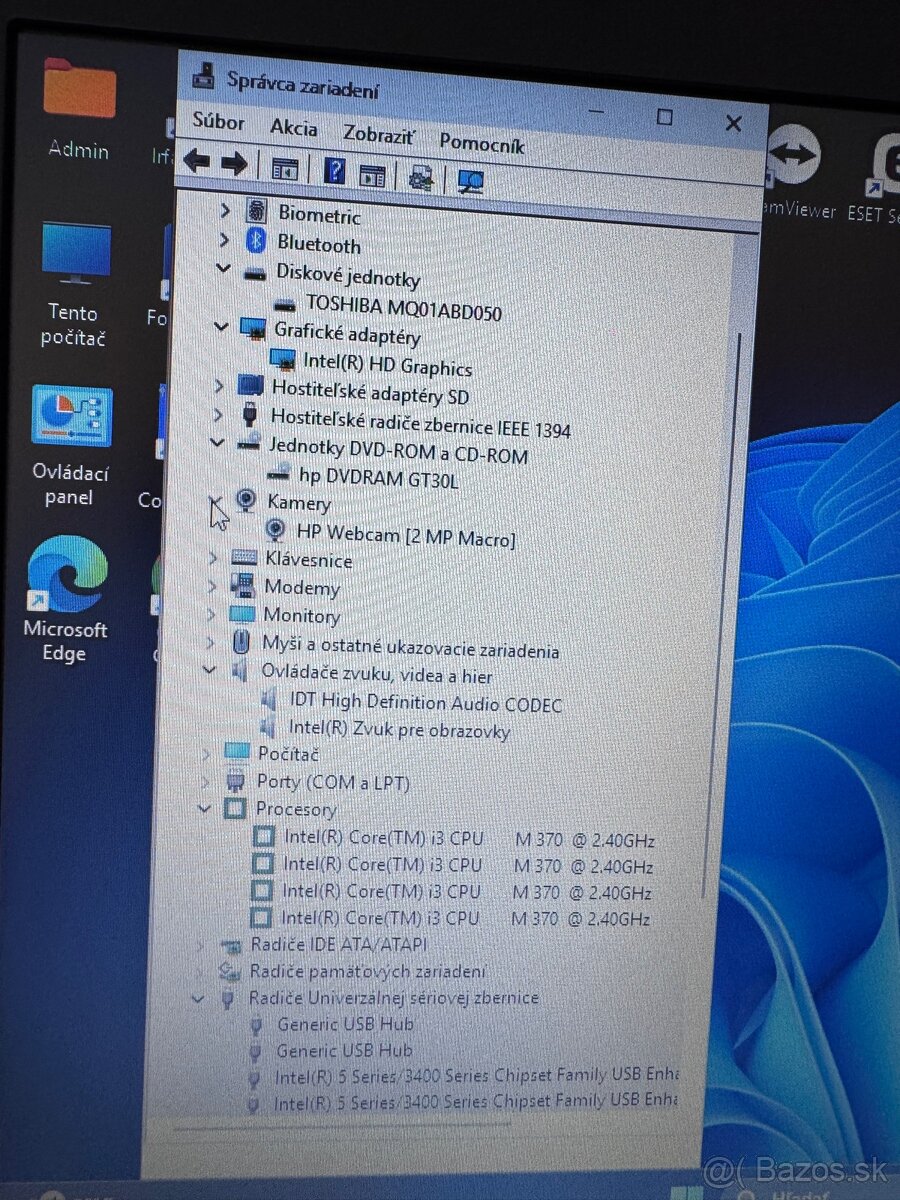Expand the Biometric node

(x=224, y=209)
